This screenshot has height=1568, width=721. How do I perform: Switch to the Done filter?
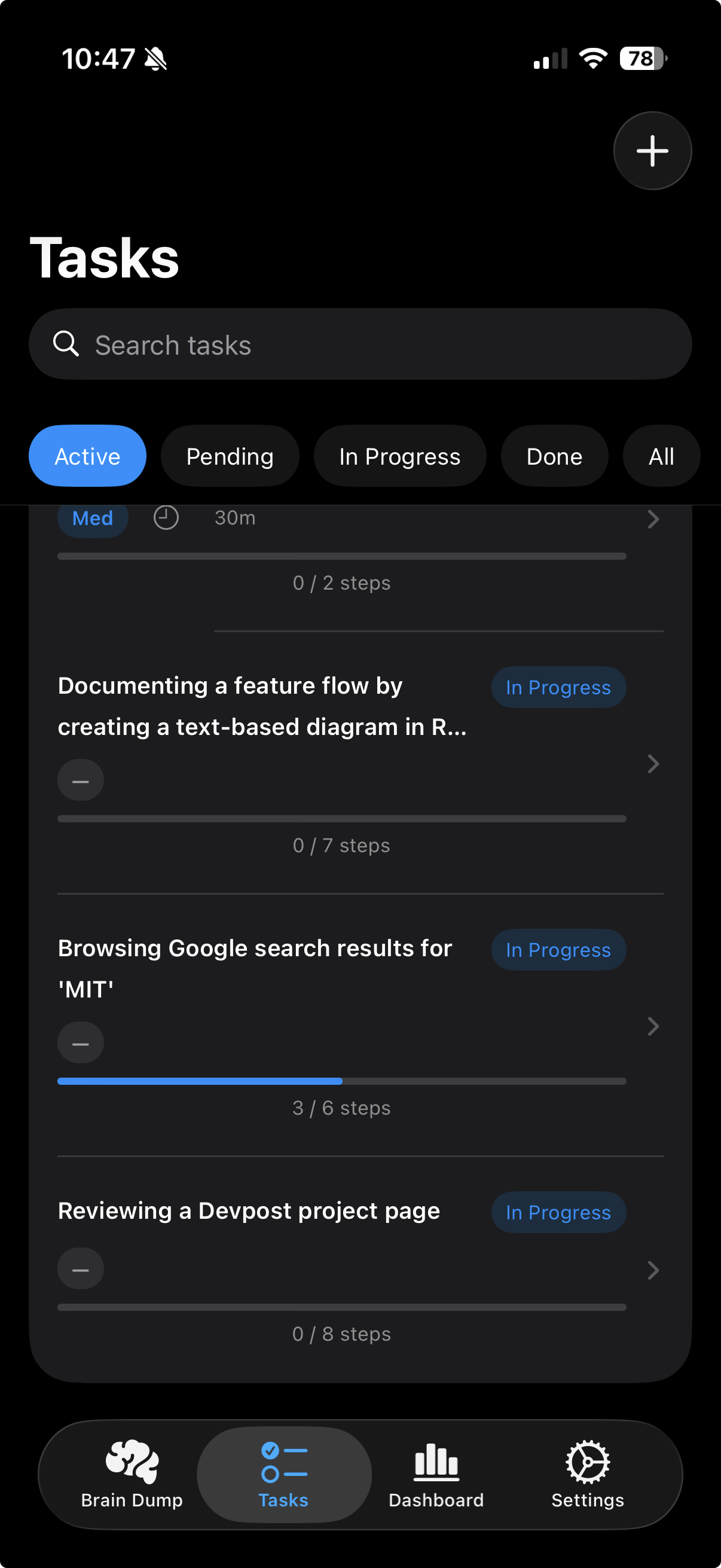pos(554,456)
